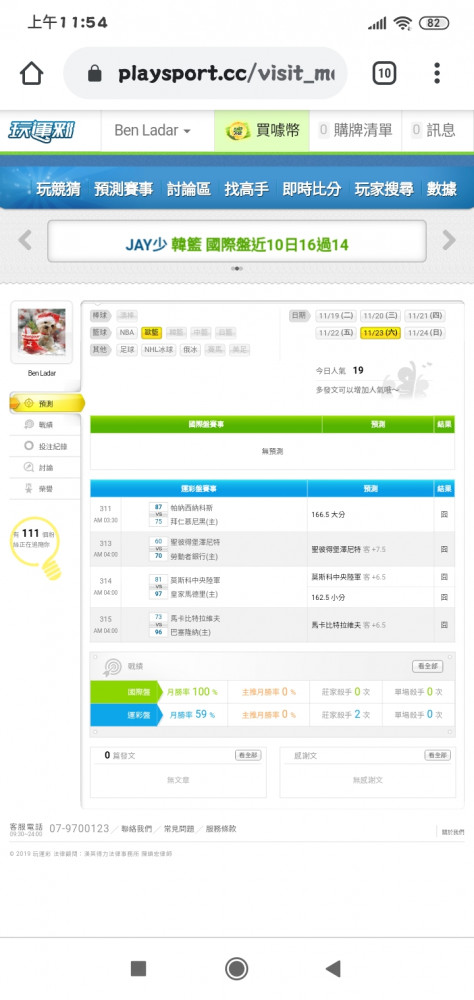474x1000 pixels.
Task: Click the Ben Ladar profile avatar picture
Action: pos(41,332)
